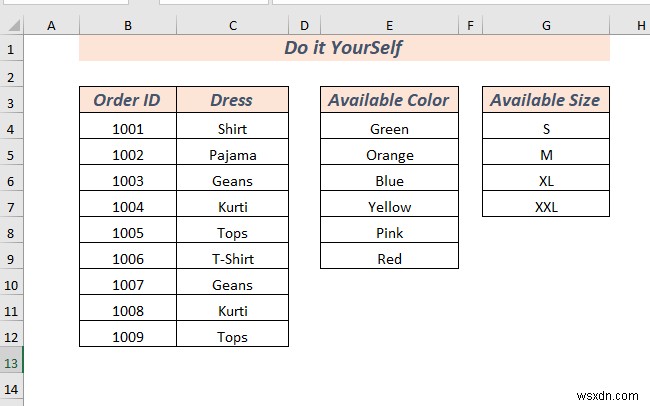Click the 'M' size cell
Screen dimensions: 650x406
coord(546,155)
